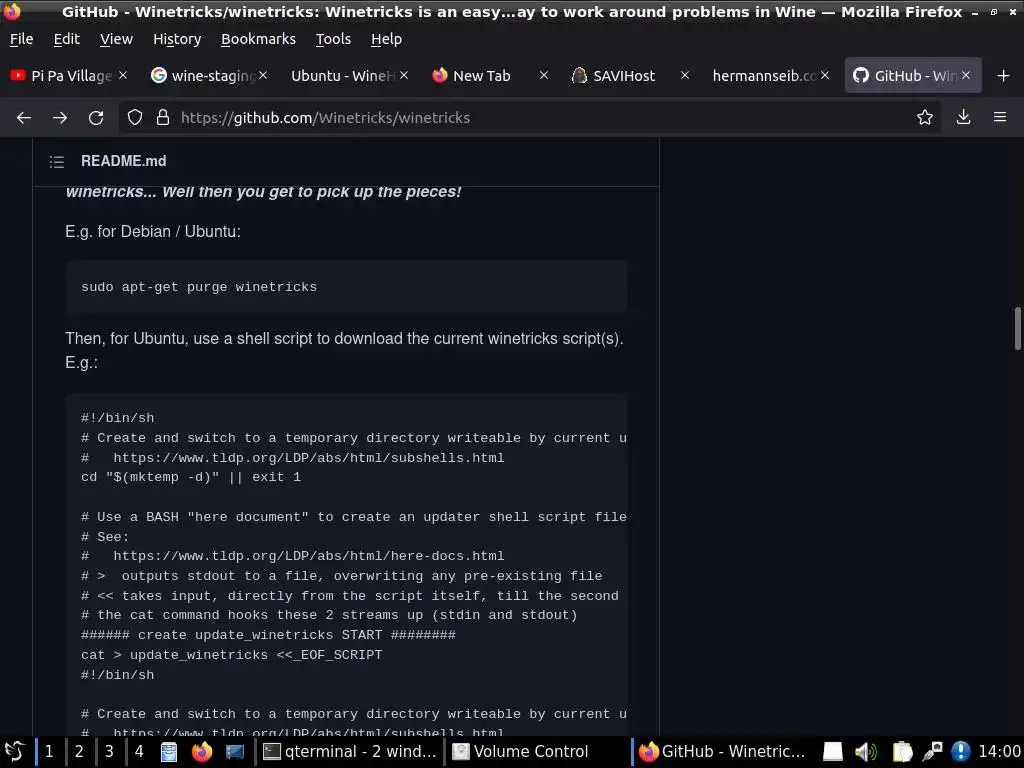This screenshot has height=768, width=1024.
Task: Open the blue update notifier tray icon
Action: 960,752
